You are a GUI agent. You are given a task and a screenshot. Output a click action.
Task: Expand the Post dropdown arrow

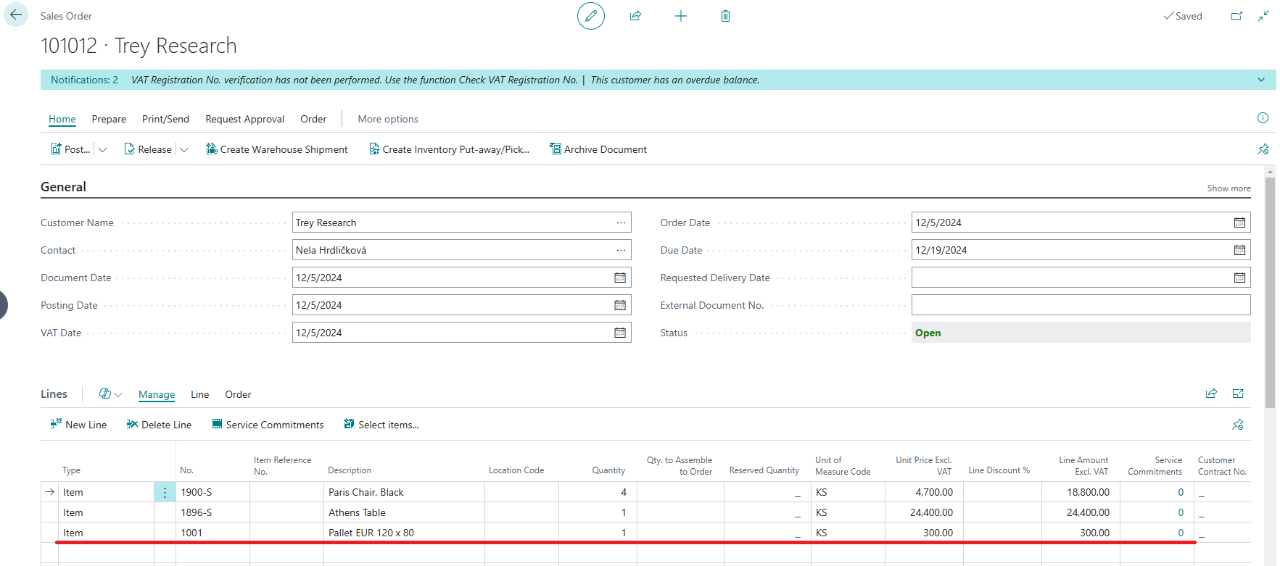(103, 150)
